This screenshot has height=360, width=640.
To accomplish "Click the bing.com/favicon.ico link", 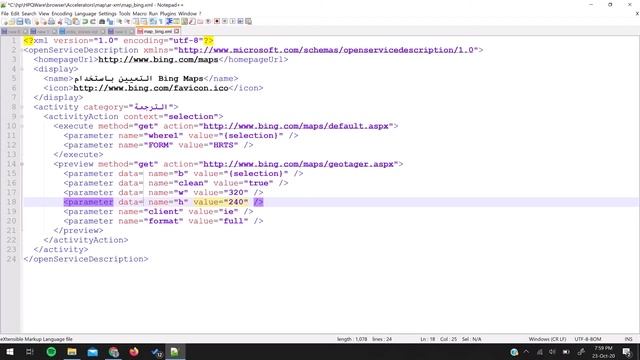I will tap(151, 88).
